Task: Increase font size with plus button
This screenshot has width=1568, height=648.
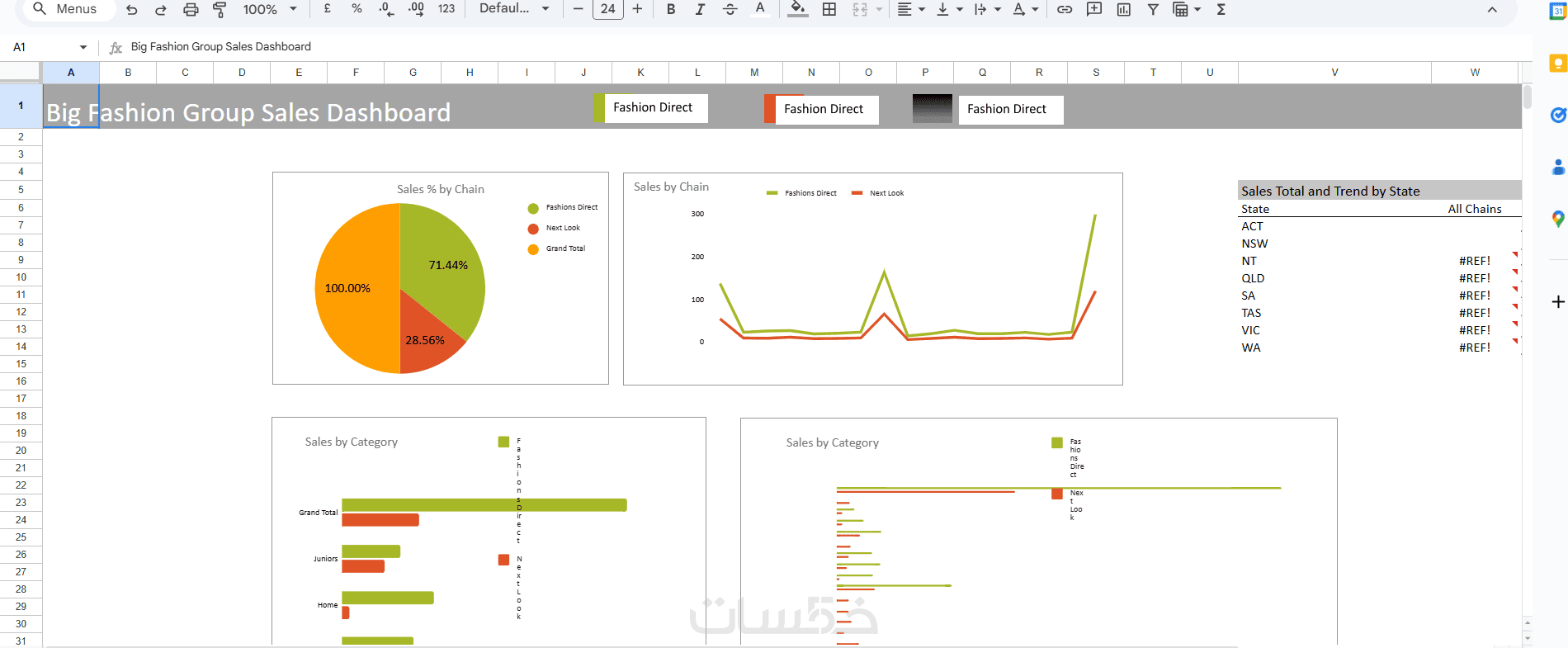Action: (x=637, y=9)
